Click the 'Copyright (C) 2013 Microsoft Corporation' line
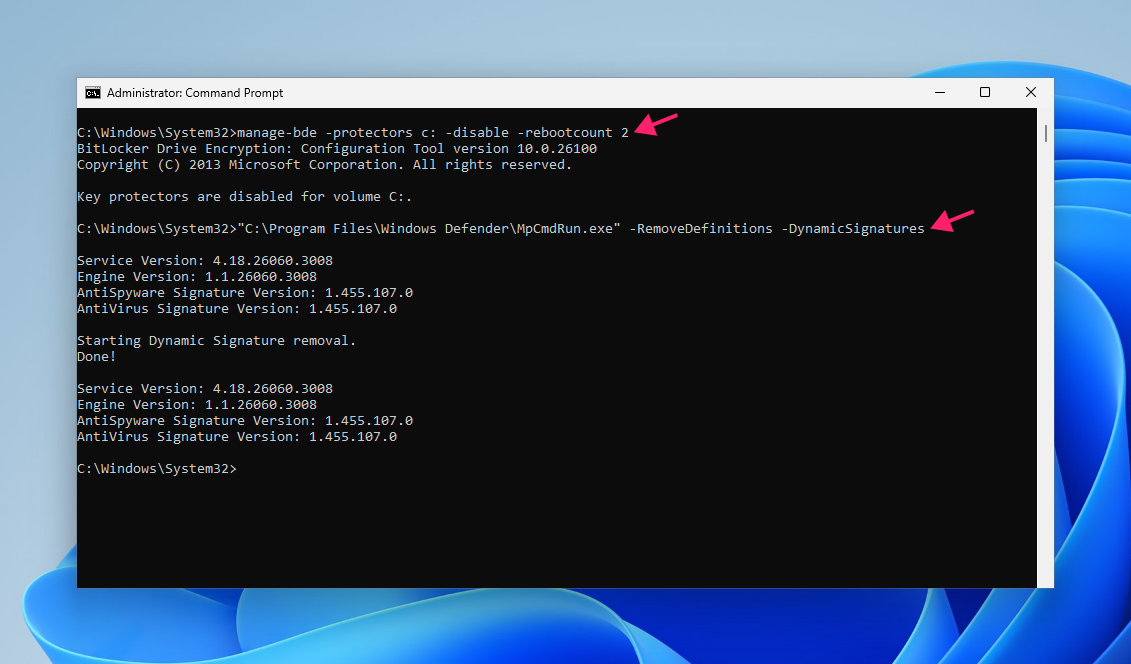The width and height of the screenshot is (1131, 664). 325,164
